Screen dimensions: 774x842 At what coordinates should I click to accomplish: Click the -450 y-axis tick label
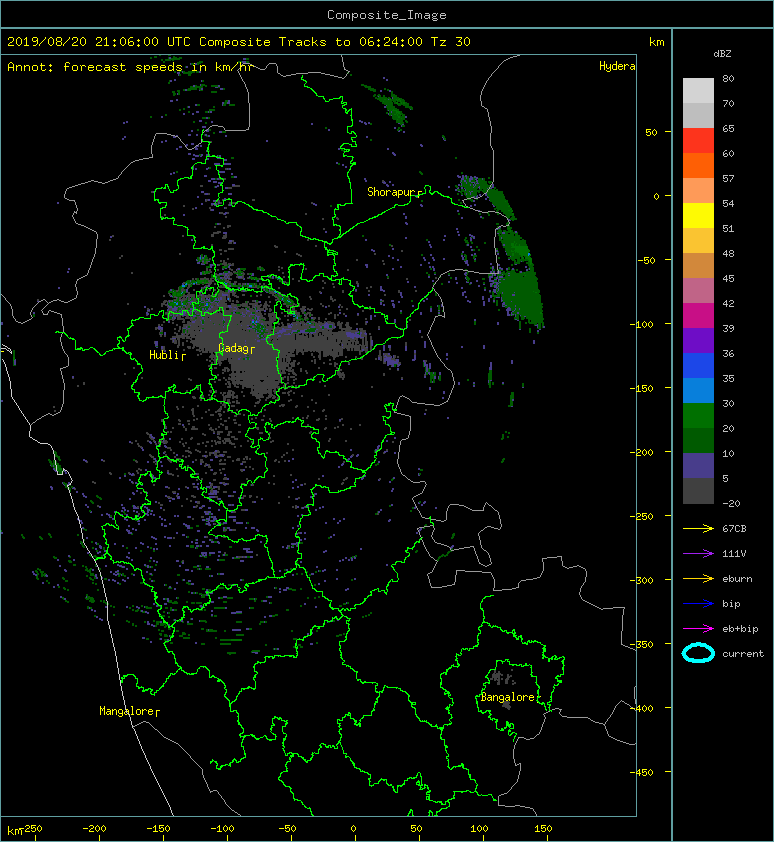pos(642,772)
